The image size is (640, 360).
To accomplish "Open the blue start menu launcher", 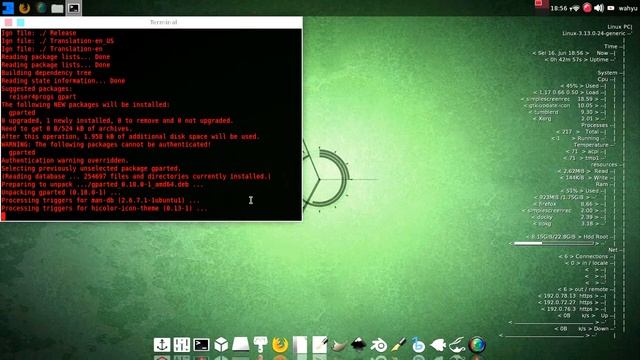I will (8, 8).
